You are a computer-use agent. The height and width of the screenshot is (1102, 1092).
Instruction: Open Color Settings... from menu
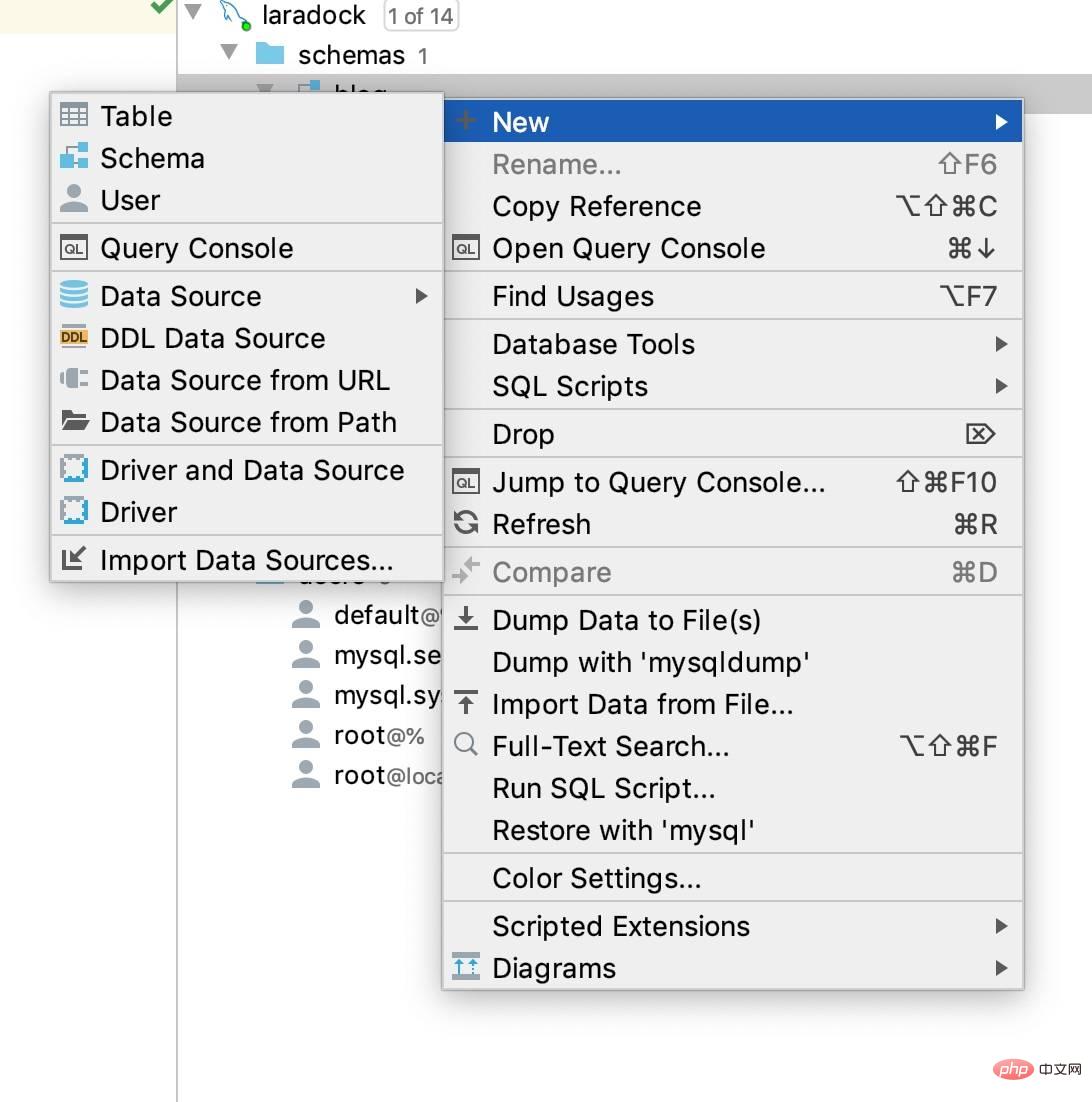coord(733,878)
